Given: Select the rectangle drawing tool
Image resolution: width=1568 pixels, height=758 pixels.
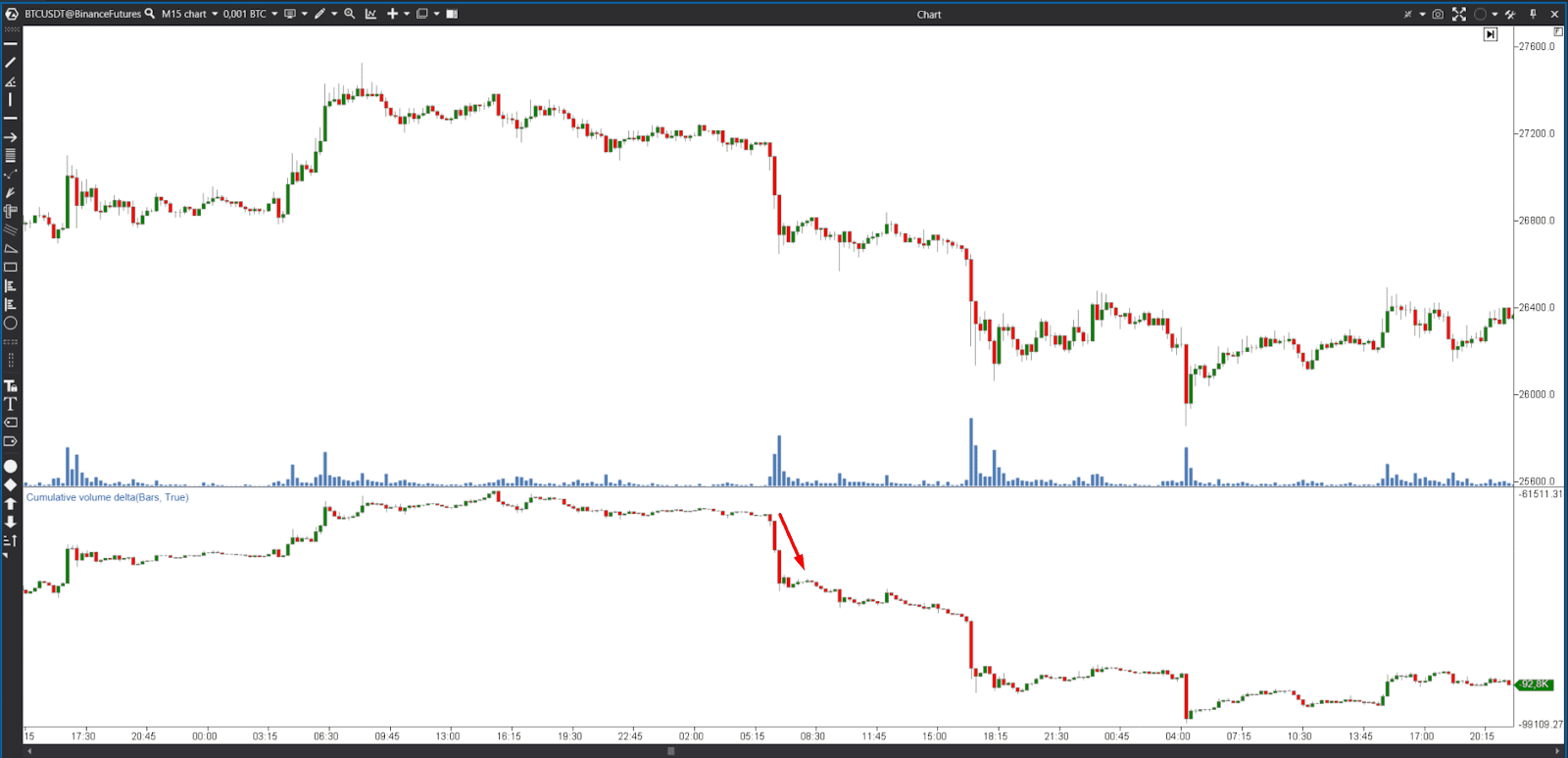Looking at the screenshot, I should tap(11, 267).
